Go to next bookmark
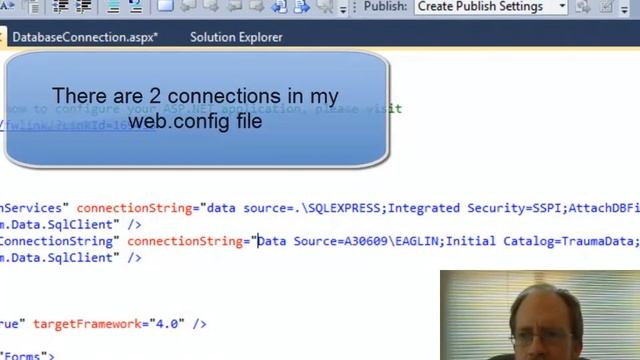 coord(211,6)
